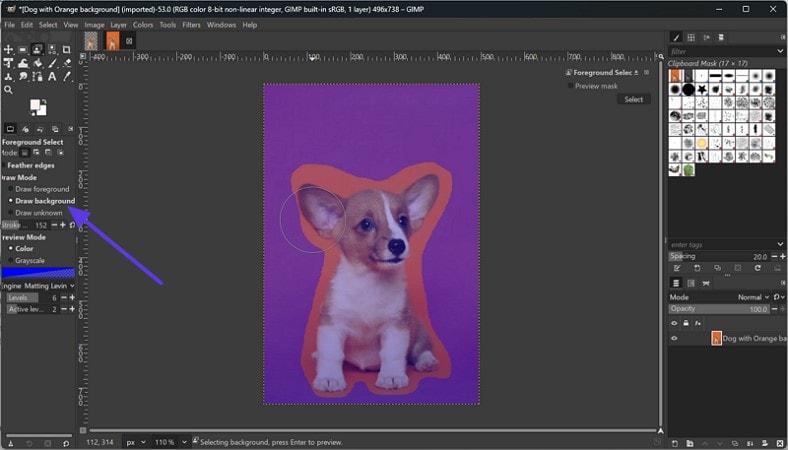Open the px unit dropdown in status bar
788x450 pixels.
135,442
